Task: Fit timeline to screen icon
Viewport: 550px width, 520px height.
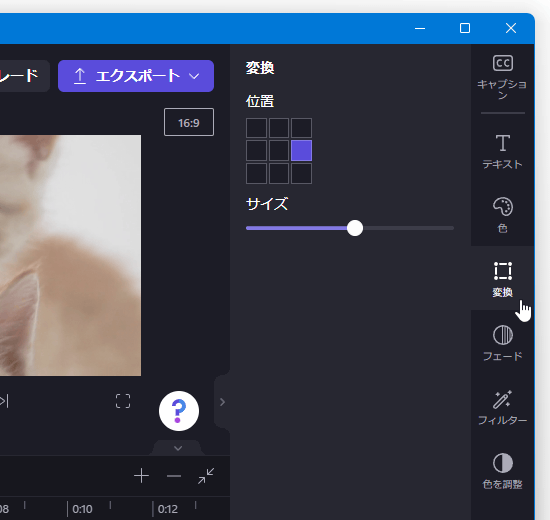Action: tap(206, 476)
